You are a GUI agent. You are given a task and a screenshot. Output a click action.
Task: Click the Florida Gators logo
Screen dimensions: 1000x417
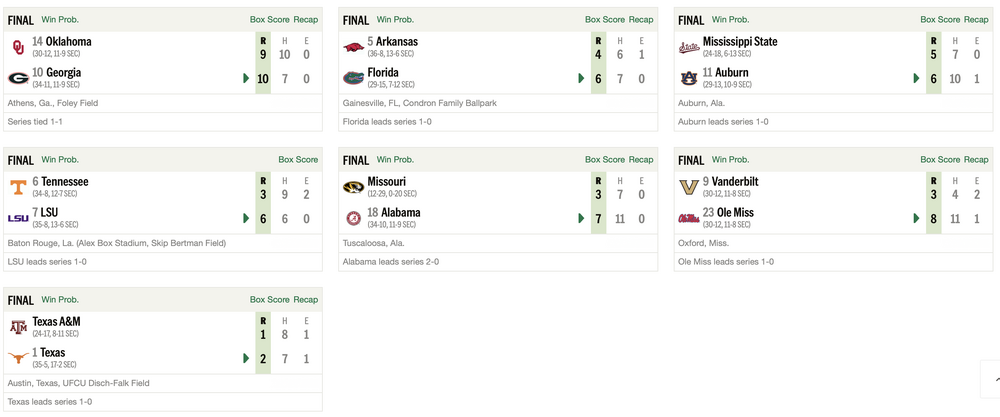(x=353, y=77)
